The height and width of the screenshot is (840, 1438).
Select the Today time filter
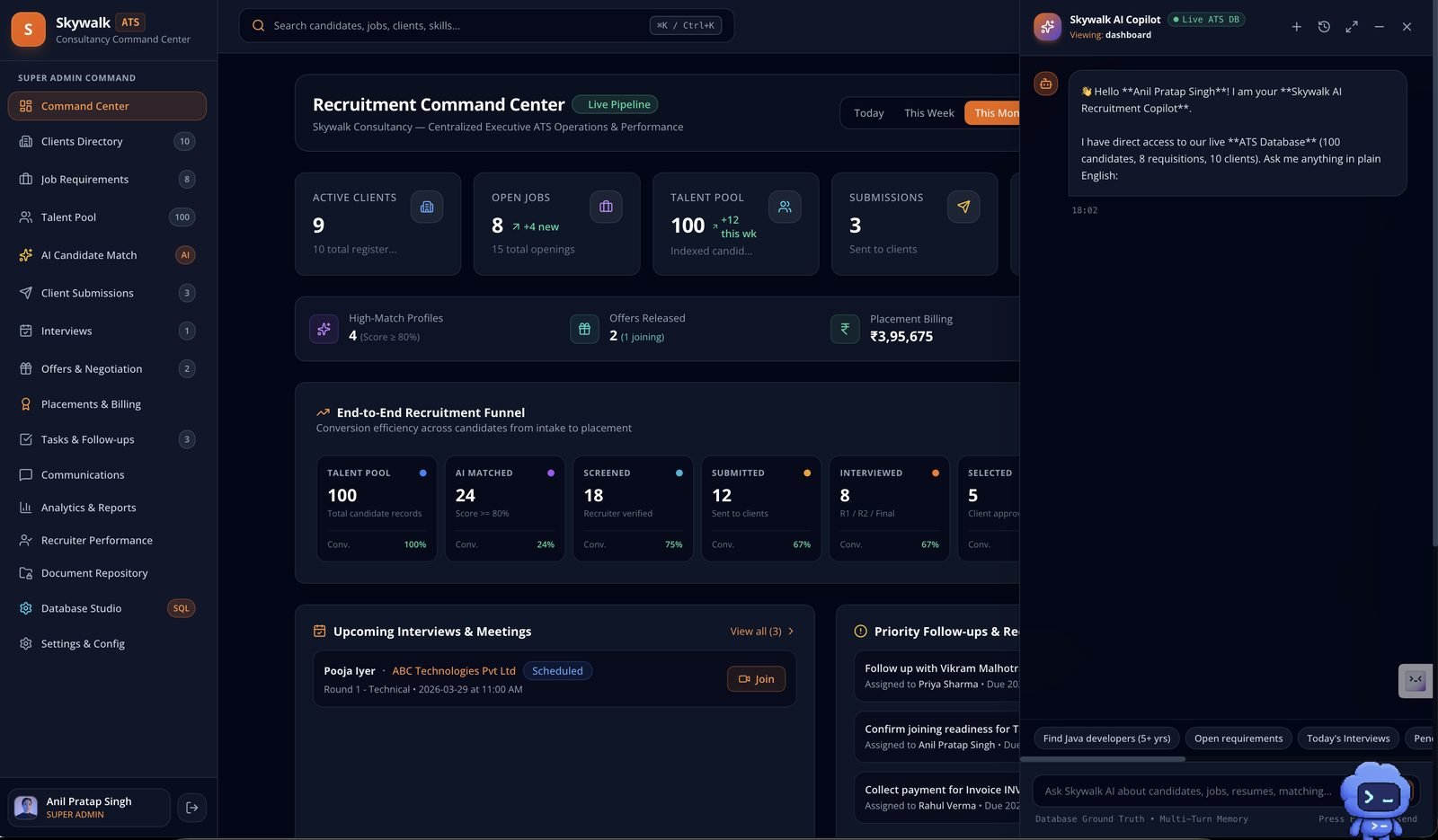pos(869,113)
